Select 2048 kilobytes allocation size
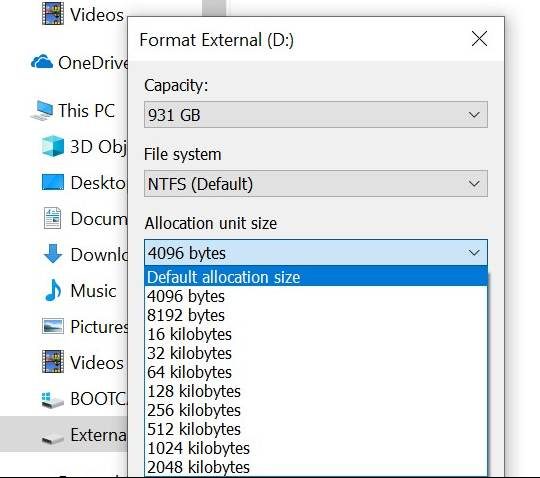The width and height of the screenshot is (540, 478). click(315, 467)
